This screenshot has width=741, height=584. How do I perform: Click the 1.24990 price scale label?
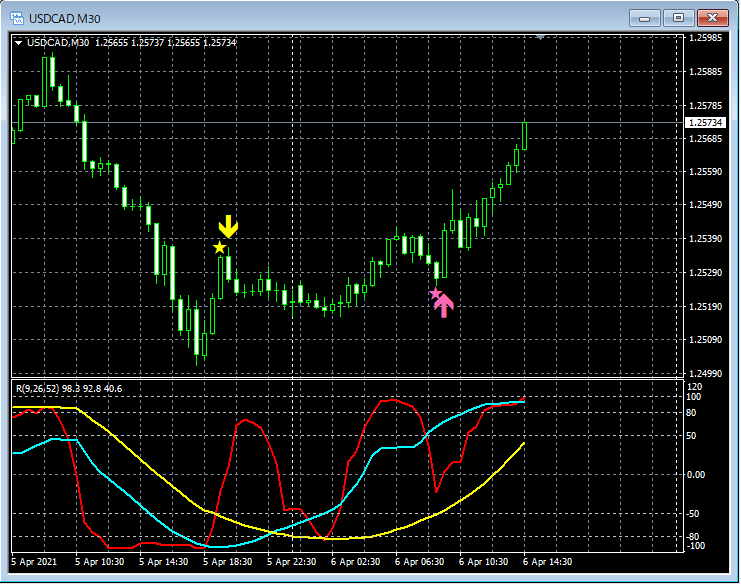tap(706, 374)
